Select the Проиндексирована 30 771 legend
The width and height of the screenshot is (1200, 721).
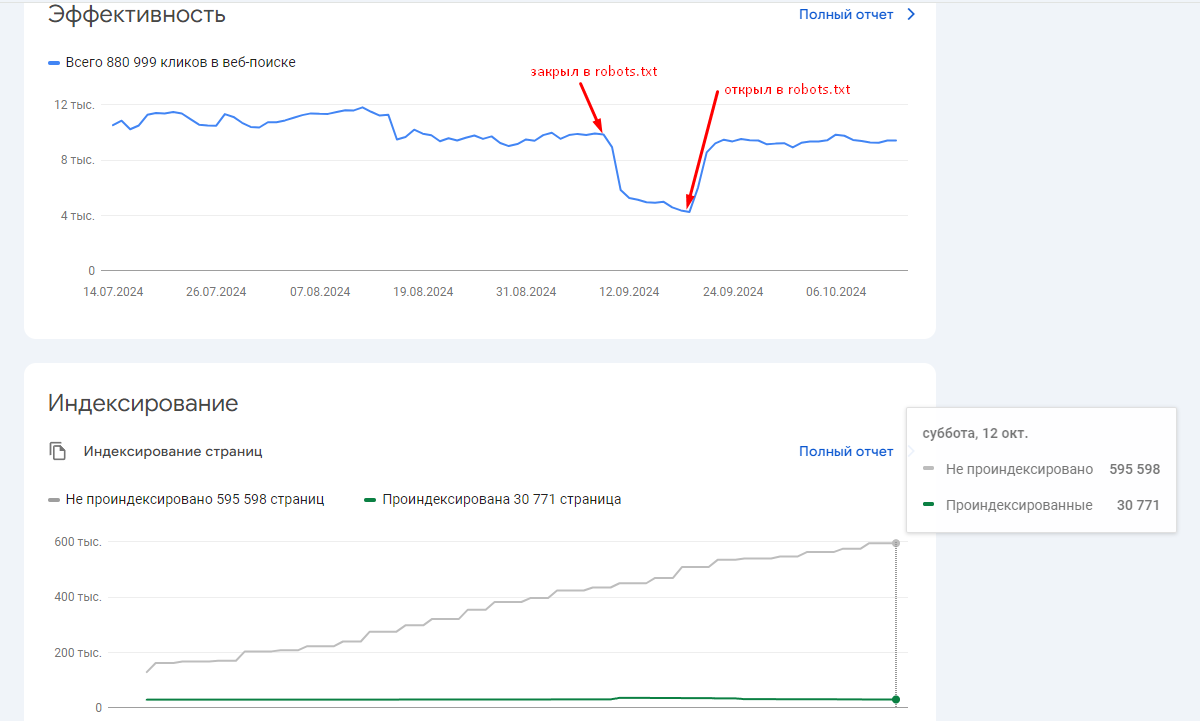(493, 499)
